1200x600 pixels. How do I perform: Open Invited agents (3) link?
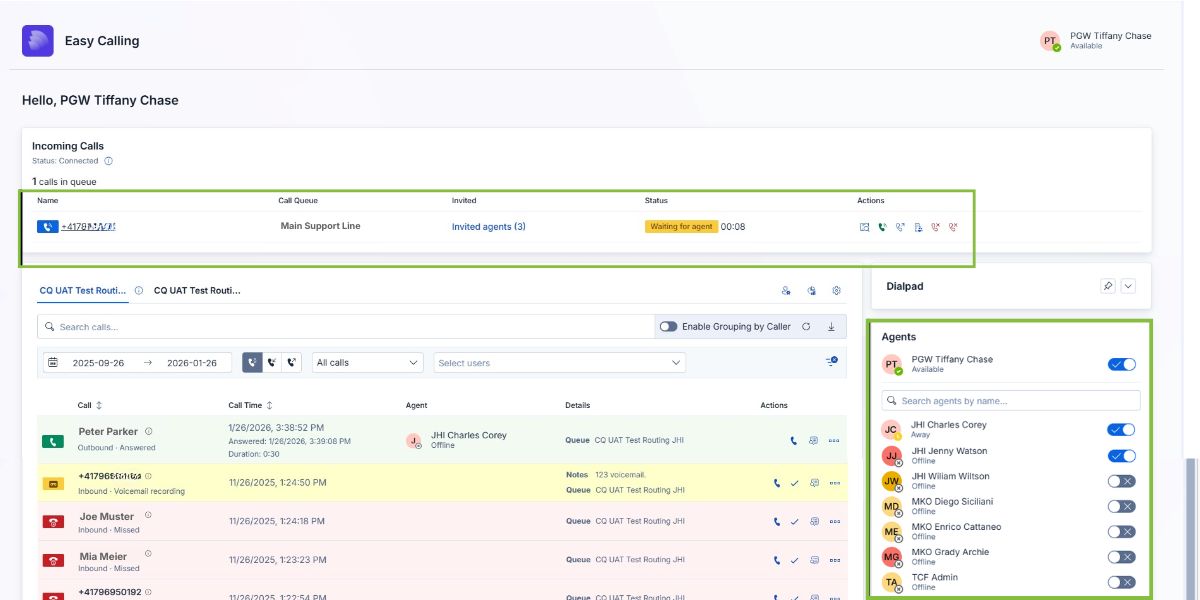coord(489,227)
